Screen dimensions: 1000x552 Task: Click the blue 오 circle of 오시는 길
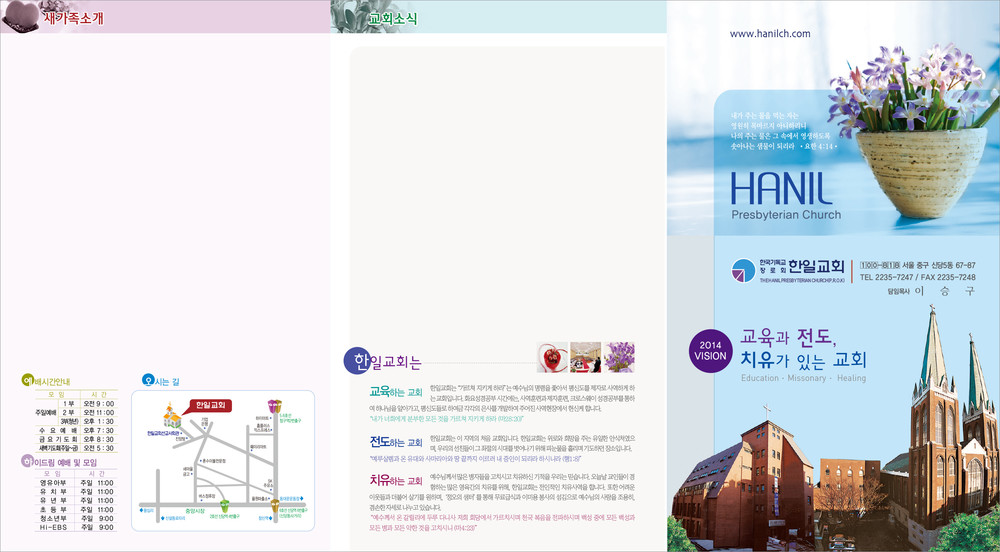(x=148, y=381)
